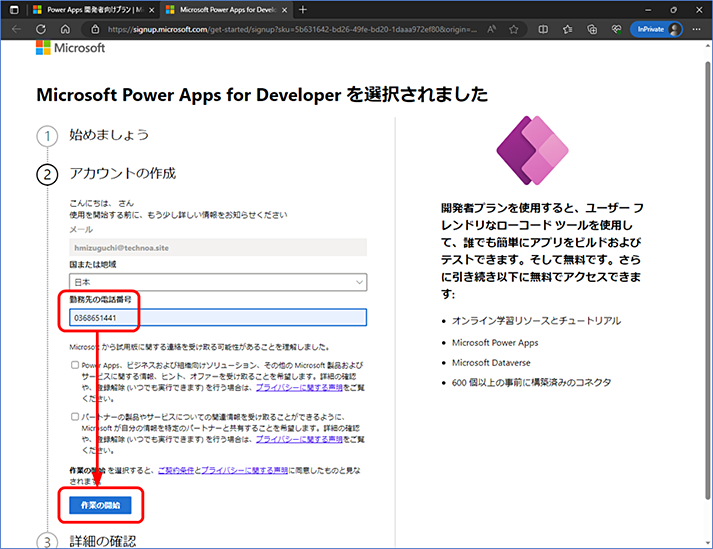Click オンライン学習リソースとチュートリアル bullet
Screen dimensions: 713x549
click(536, 321)
